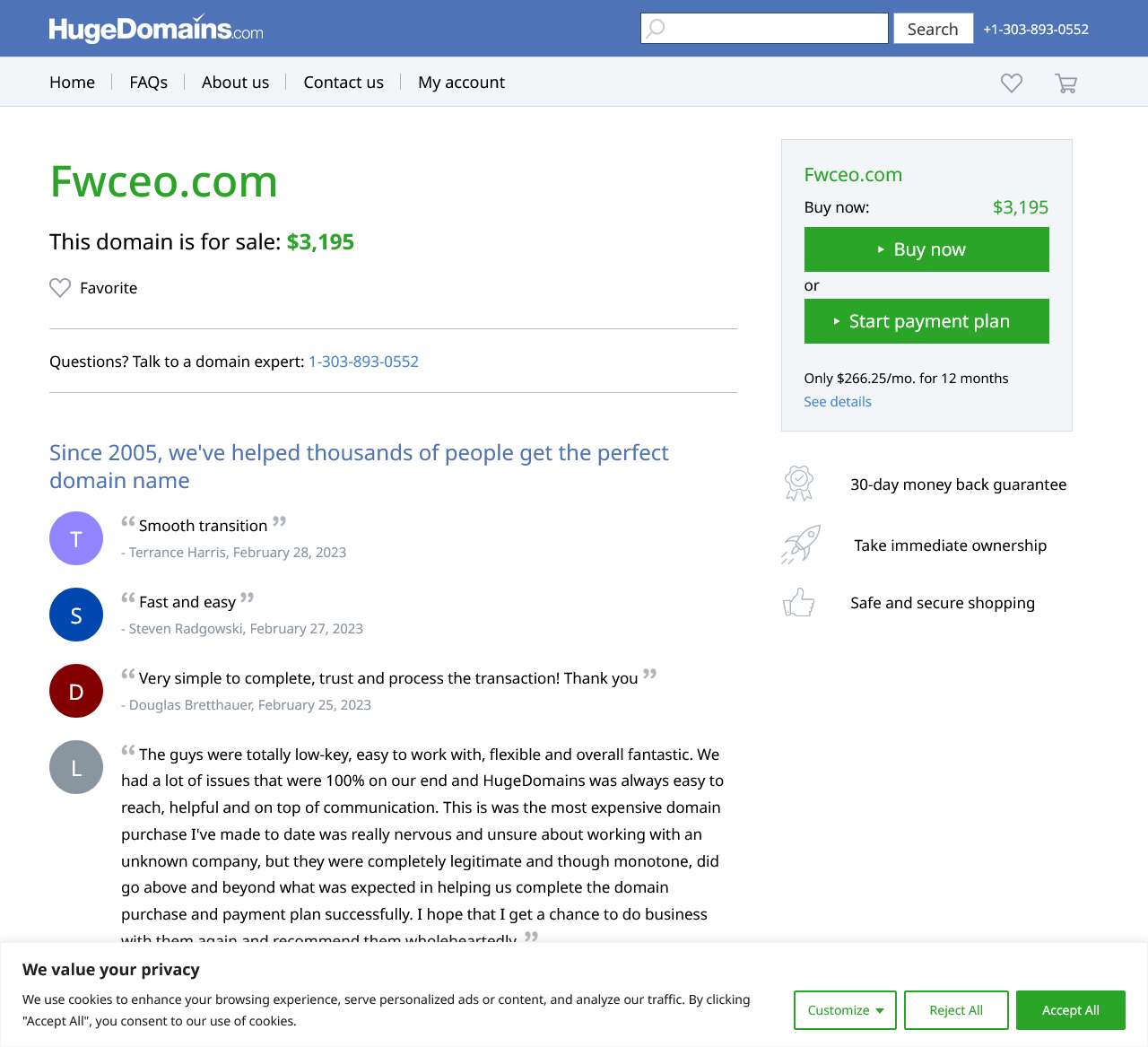This screenshot has height=1047, width=1148.
Task: Open the FAQs menu item
Action: 148,83
